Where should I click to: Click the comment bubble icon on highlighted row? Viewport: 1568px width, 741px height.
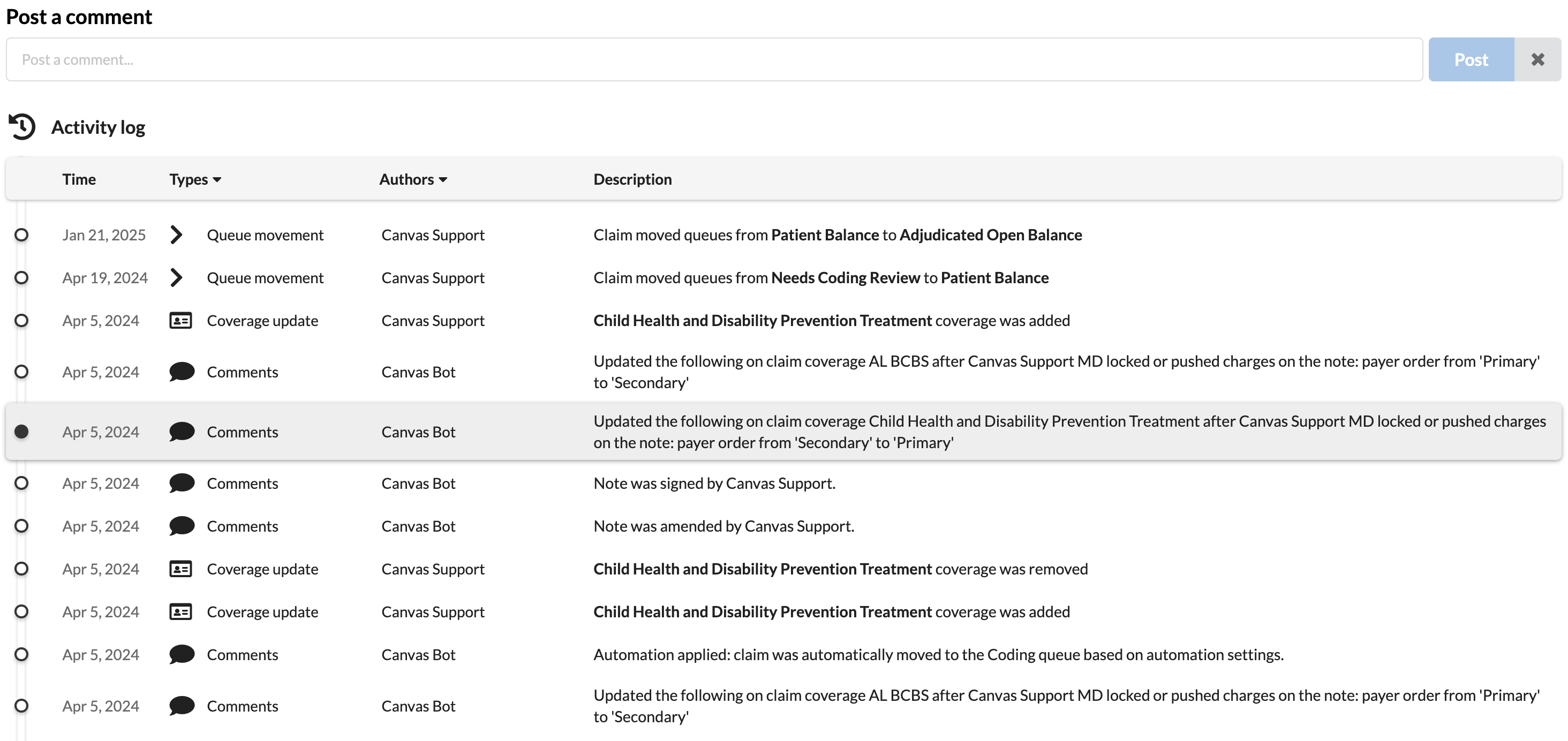pos(182,432)
